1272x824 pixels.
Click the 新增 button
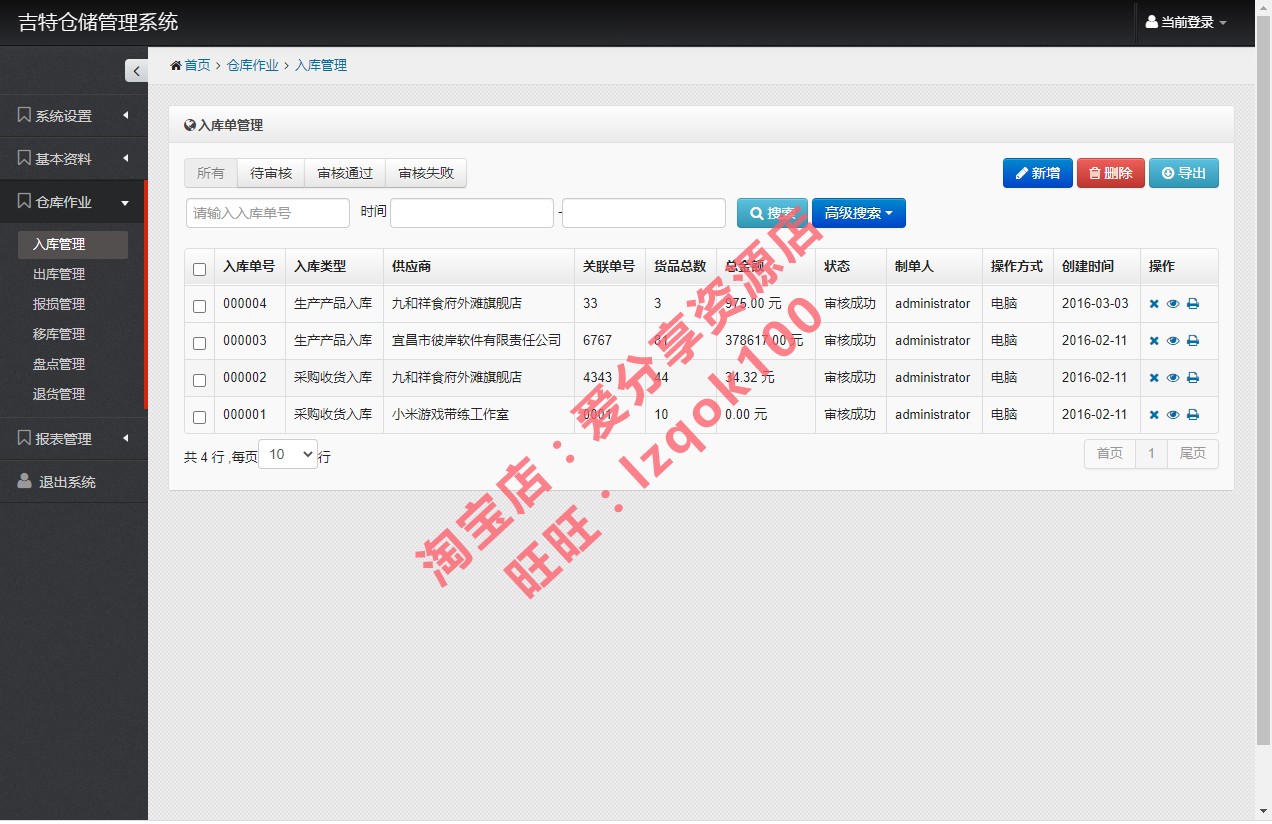point(1038,173)
